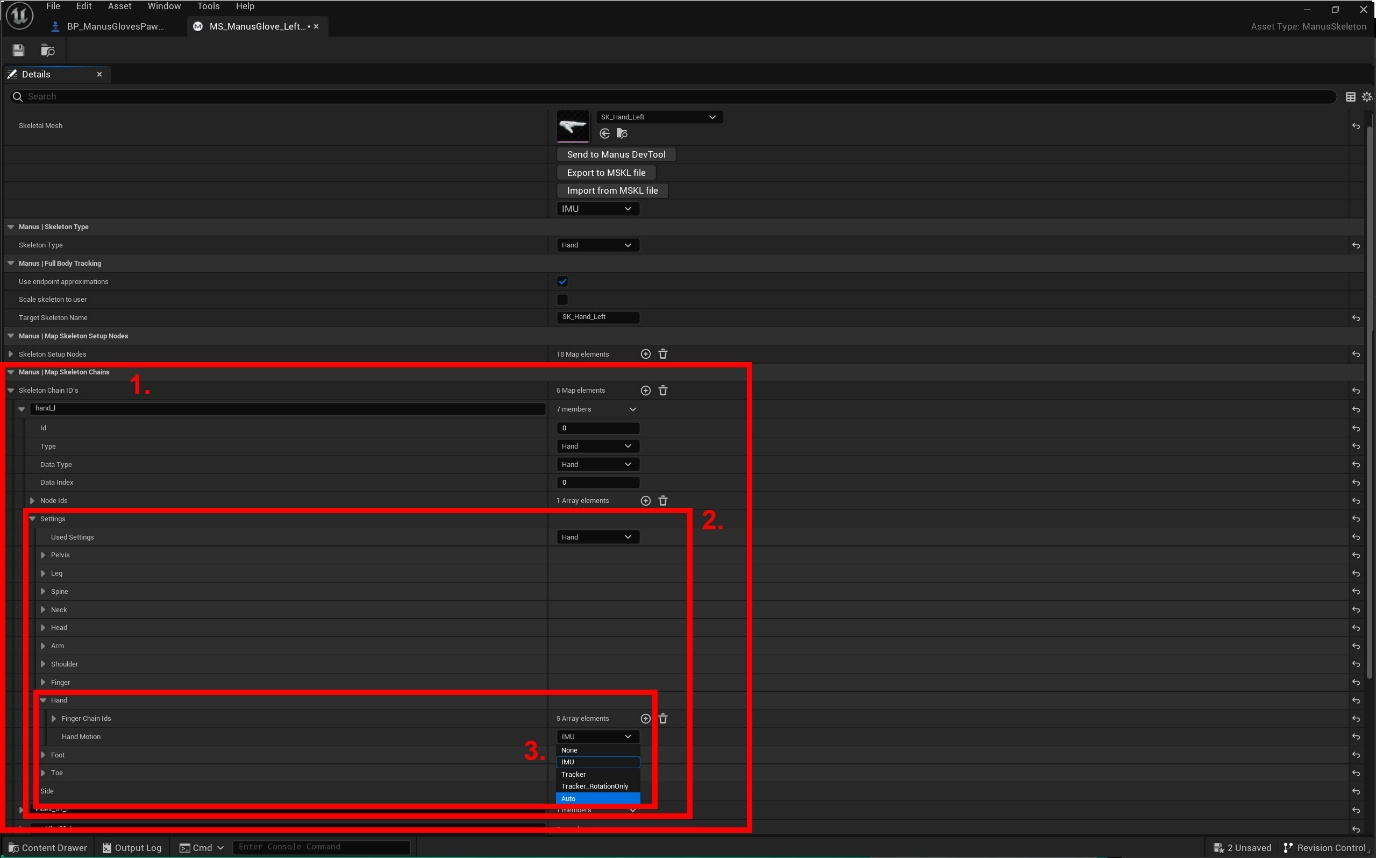Collapse the Manus Map Skeleton Chains section
The width and height of the screenshot is (1376, 858).
(x=11, y=372)
